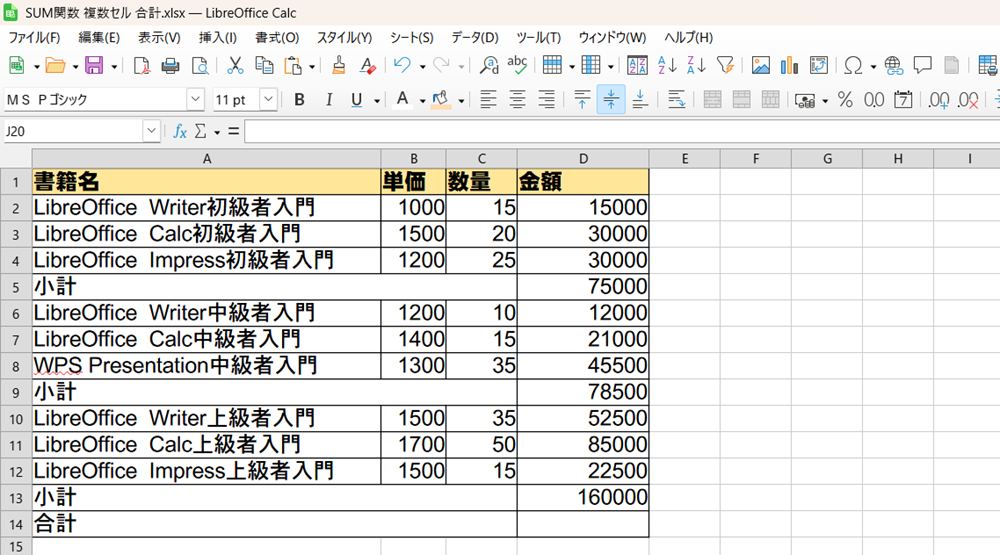The height and width of the screenshot is (555, 1000).
Task: Click the Copy icon
Action: click(264, 65)
